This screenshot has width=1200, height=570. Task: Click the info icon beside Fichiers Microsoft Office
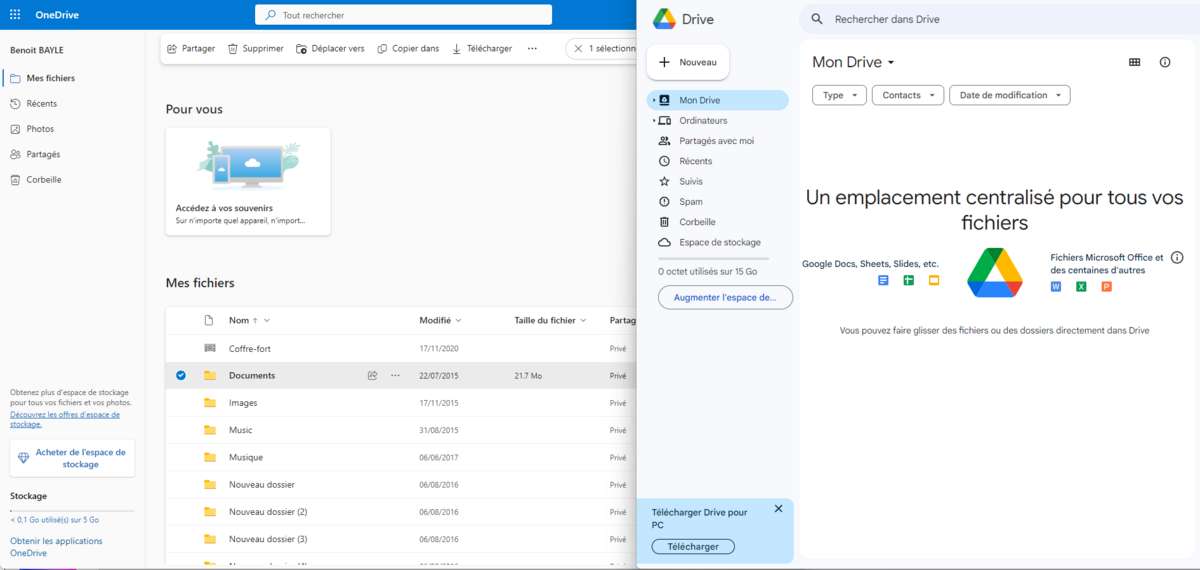pyautogui.click(x=1177, y=257)
